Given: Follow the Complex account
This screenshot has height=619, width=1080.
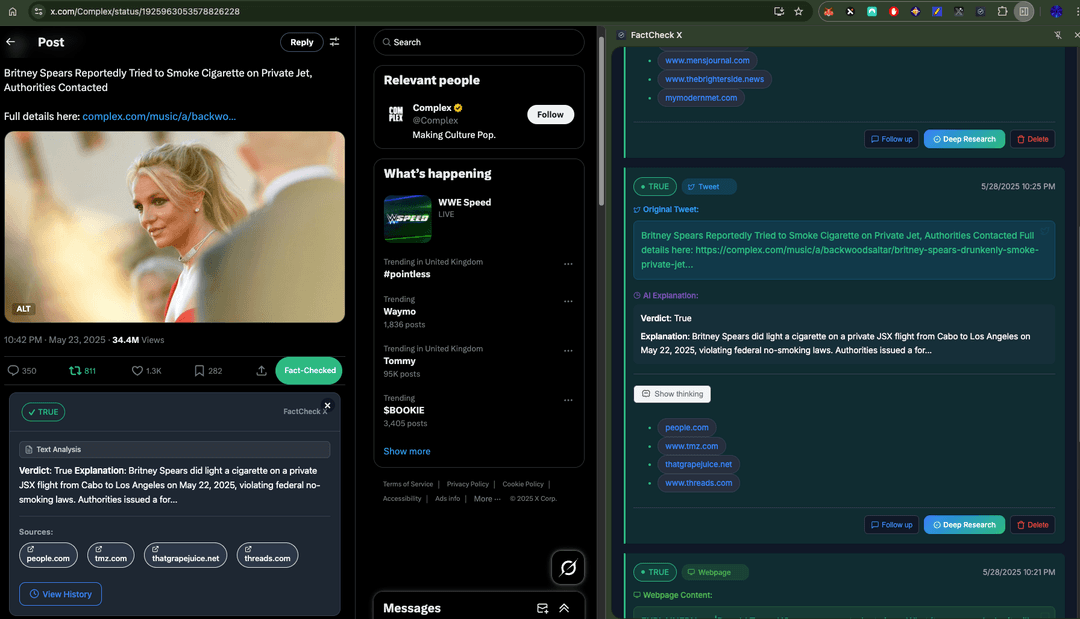Looking at the screenshot, I should point(550,114).
